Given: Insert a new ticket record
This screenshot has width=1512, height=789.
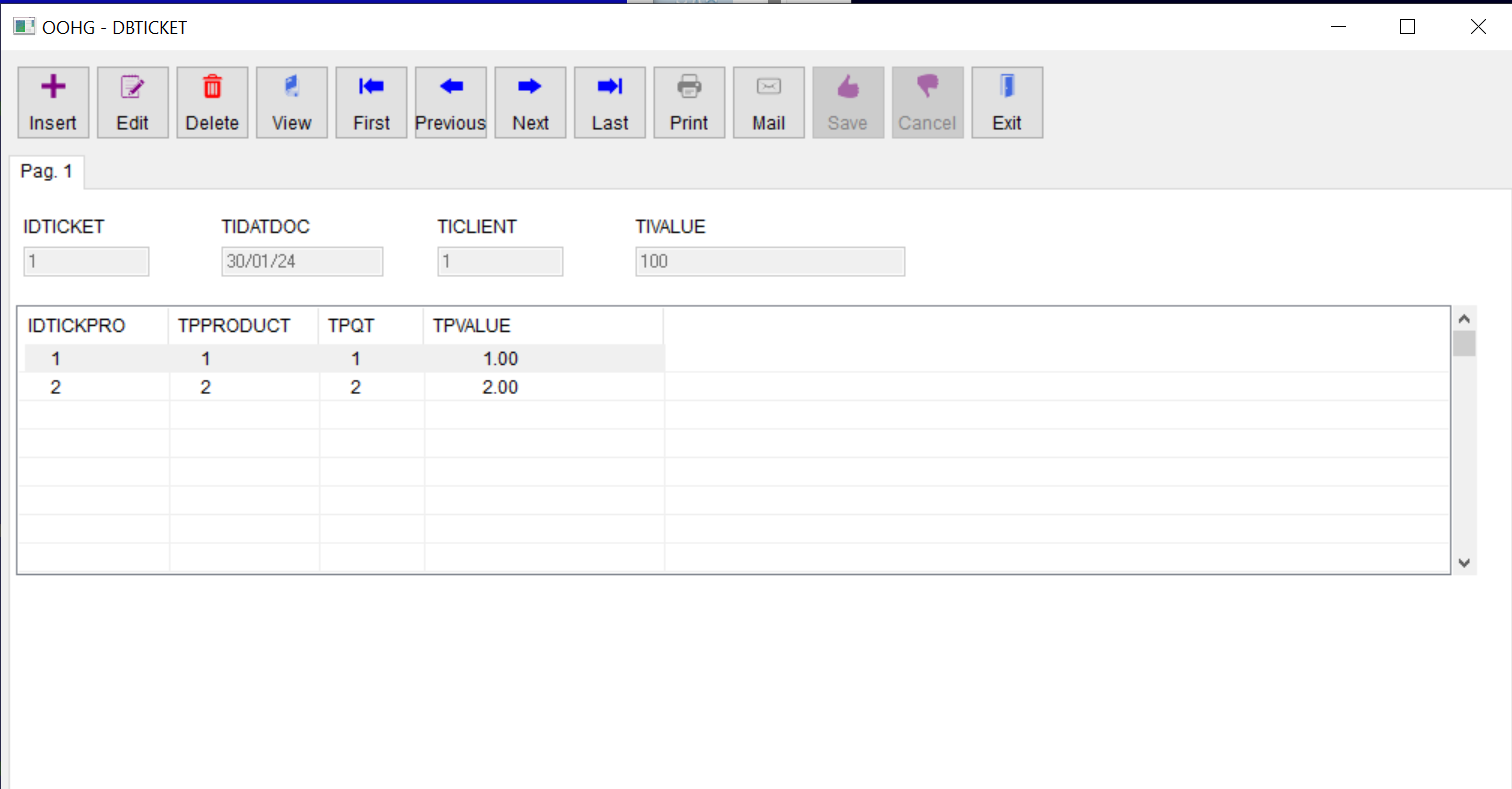Looking at the screenshot, I should click(53, 102).
